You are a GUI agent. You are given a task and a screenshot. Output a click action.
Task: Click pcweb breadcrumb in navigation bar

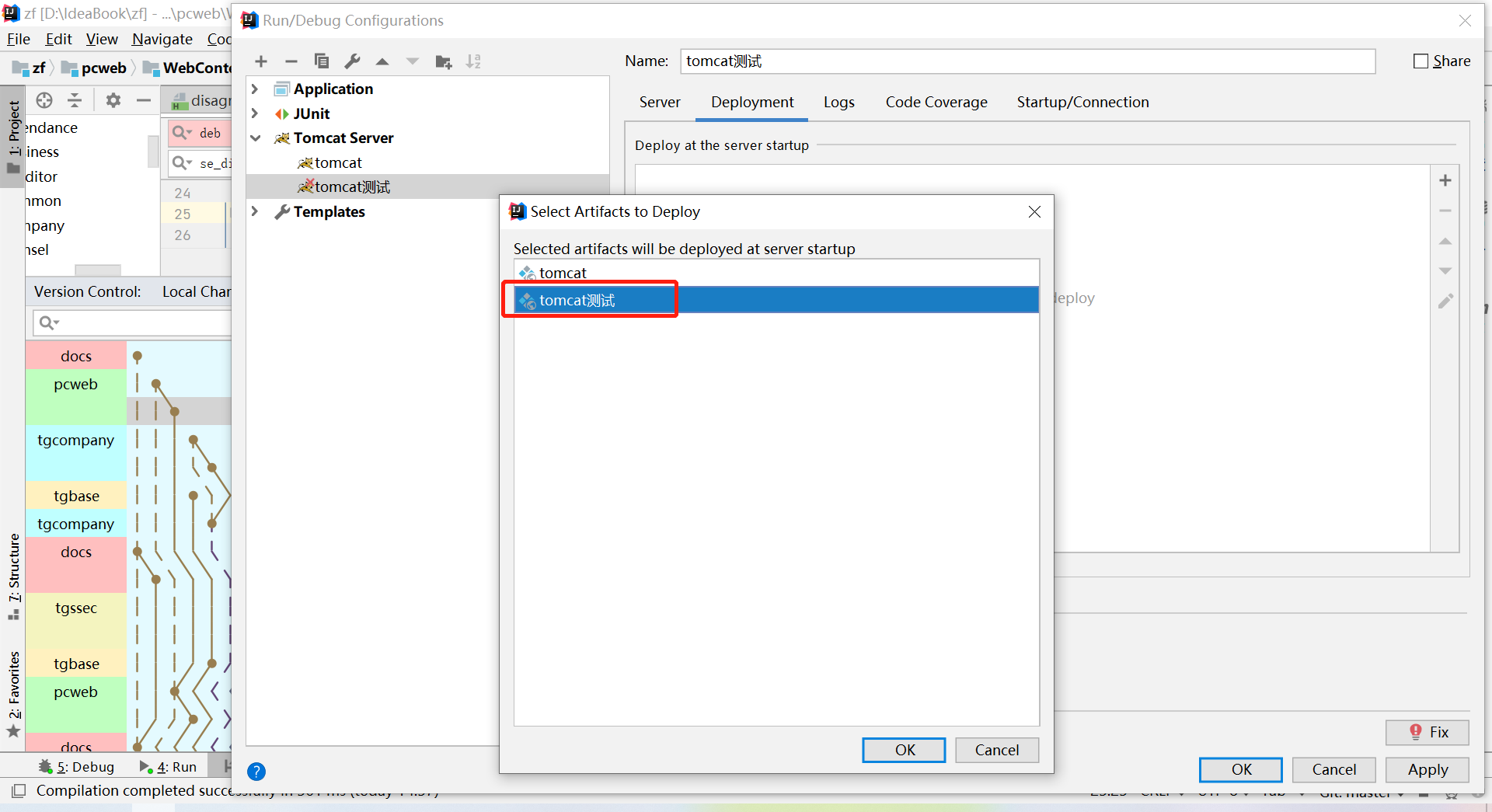(x=93, y=68)
